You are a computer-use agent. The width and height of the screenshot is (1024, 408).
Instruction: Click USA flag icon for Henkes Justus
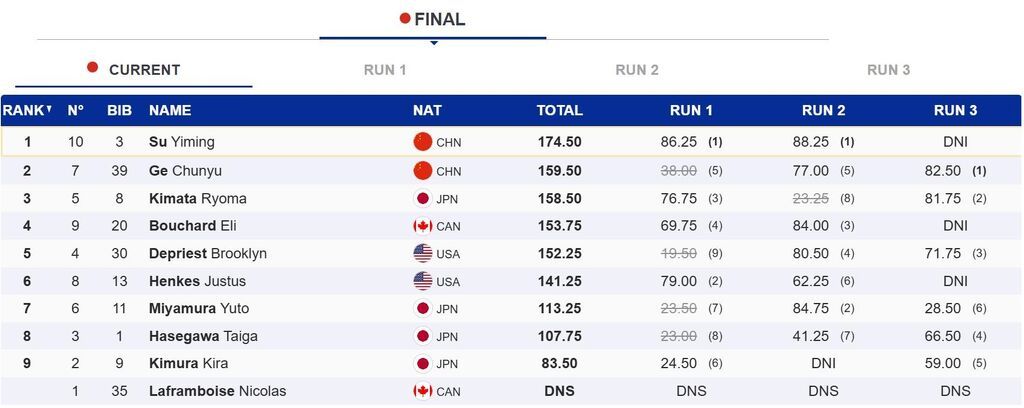coord(423,282)
